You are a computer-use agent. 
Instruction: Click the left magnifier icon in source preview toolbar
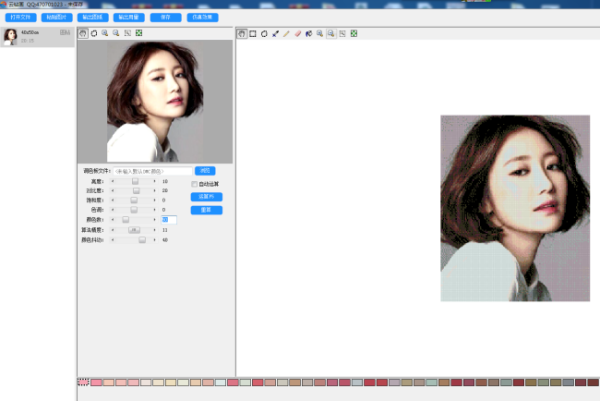tap(105, 33)
